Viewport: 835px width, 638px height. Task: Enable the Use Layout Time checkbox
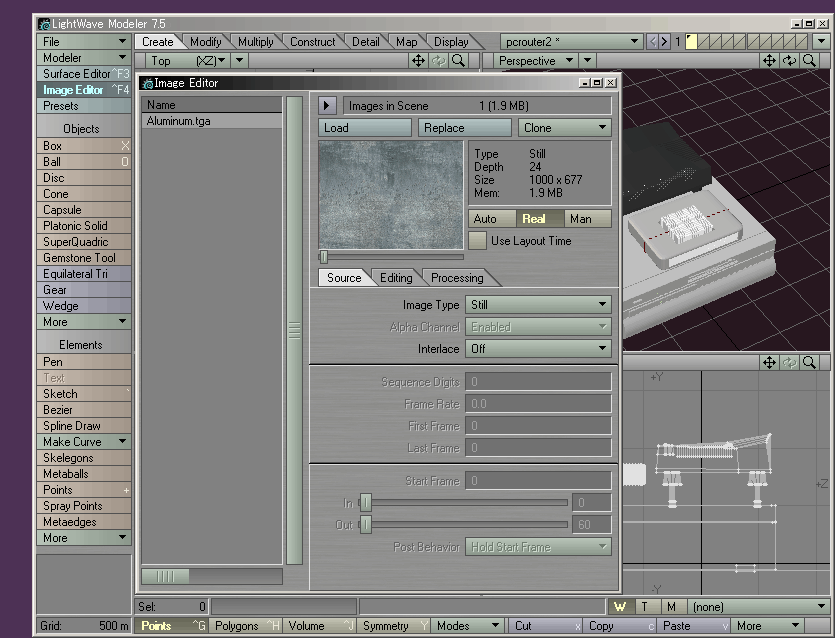(x=478, y=240)
